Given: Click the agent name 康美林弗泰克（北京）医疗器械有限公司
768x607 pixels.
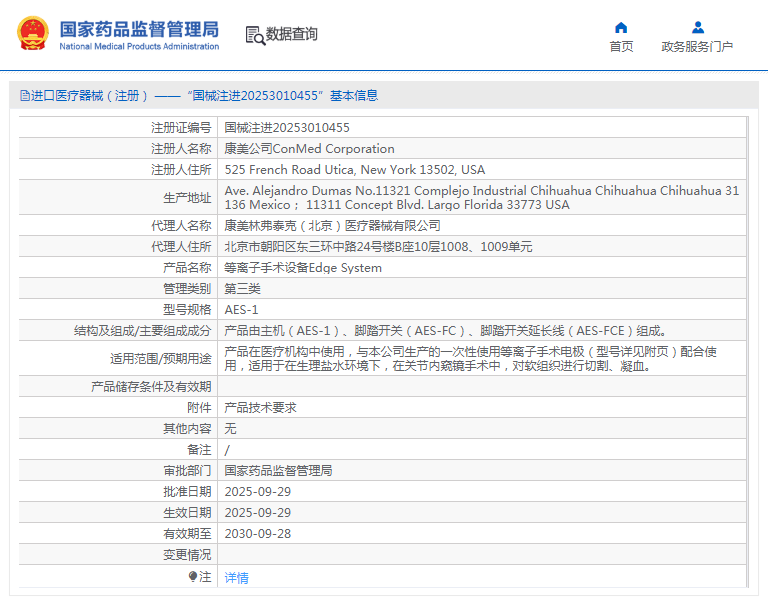Looking at the screenshot, I should [332, 226].
